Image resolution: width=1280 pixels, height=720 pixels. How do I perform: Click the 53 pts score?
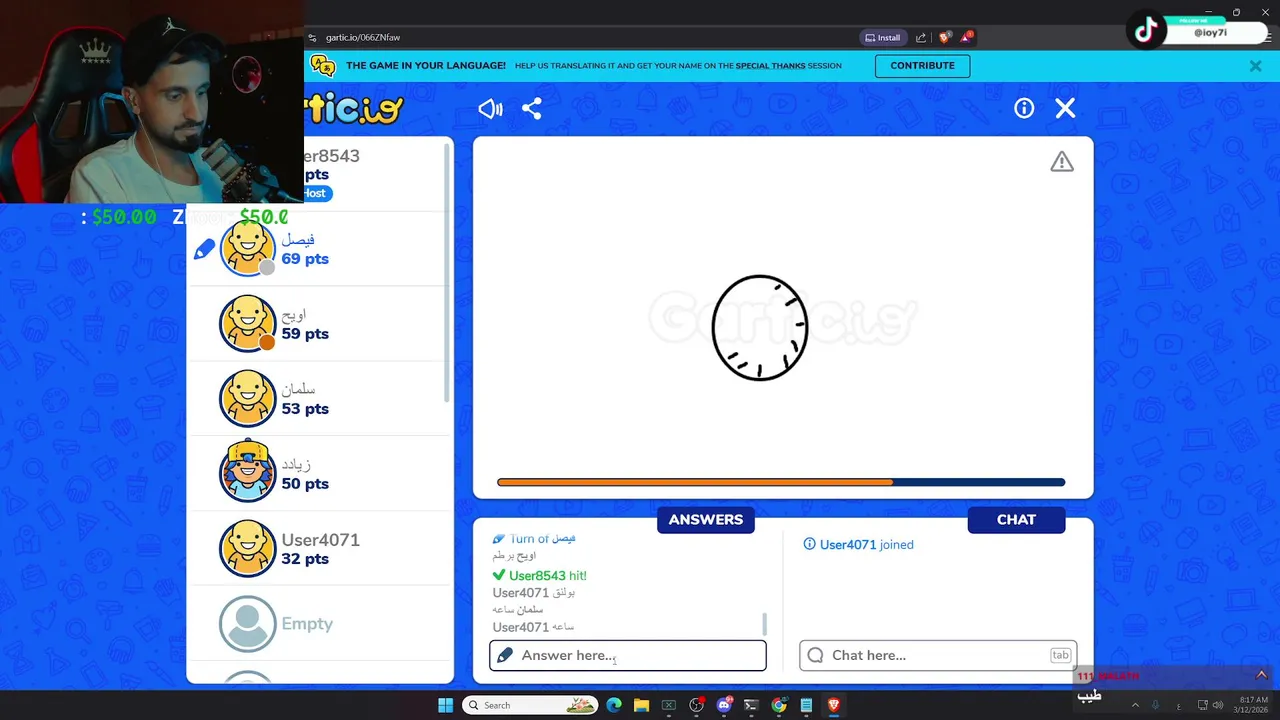[x=305, y=409]
